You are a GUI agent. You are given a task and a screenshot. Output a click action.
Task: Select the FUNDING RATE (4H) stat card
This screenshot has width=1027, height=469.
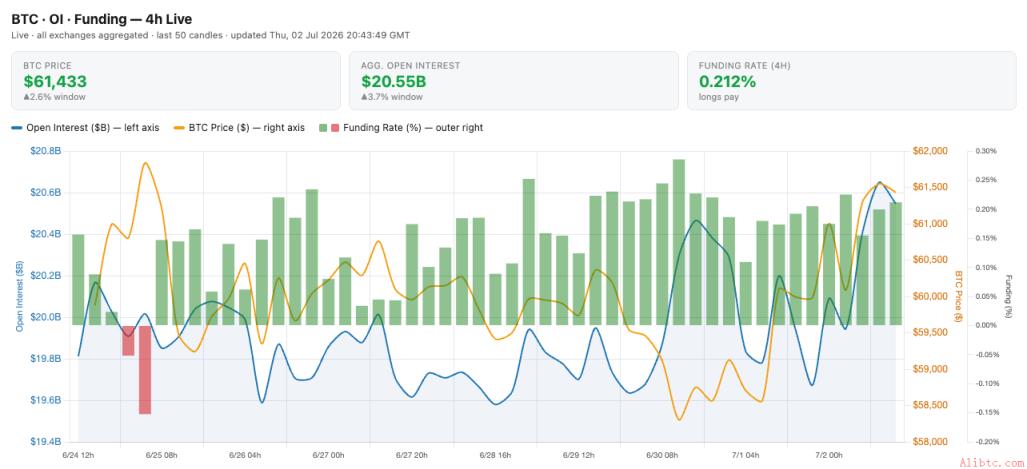tap(851, 81)
